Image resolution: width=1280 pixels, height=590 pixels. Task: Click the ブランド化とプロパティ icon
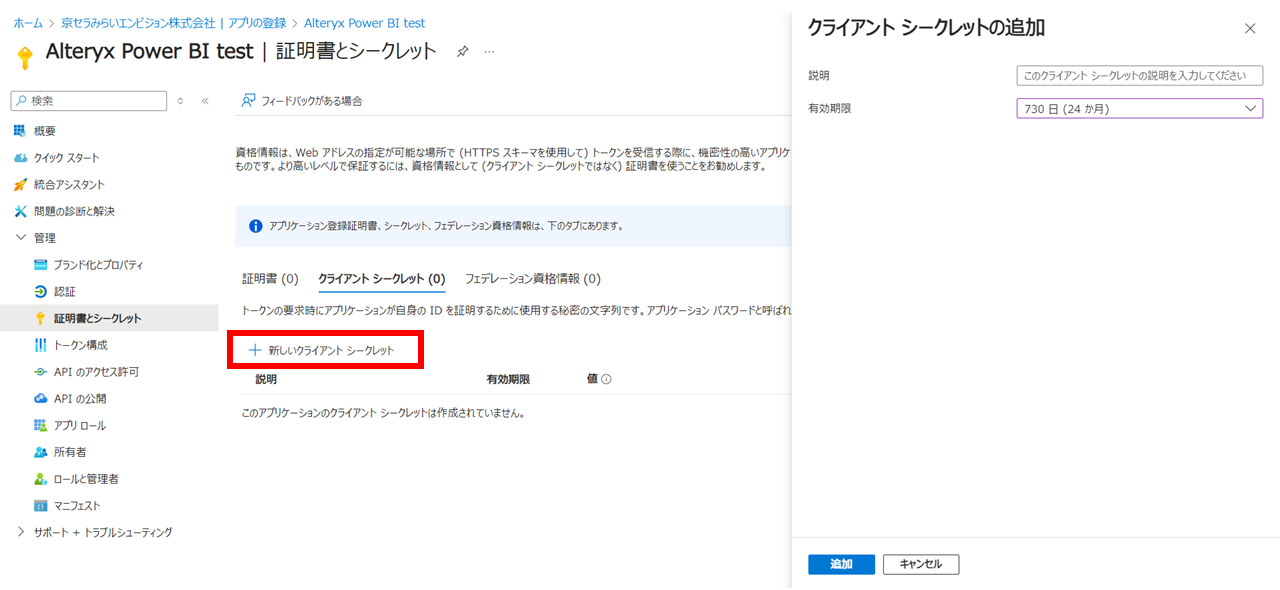click(41, 265)
